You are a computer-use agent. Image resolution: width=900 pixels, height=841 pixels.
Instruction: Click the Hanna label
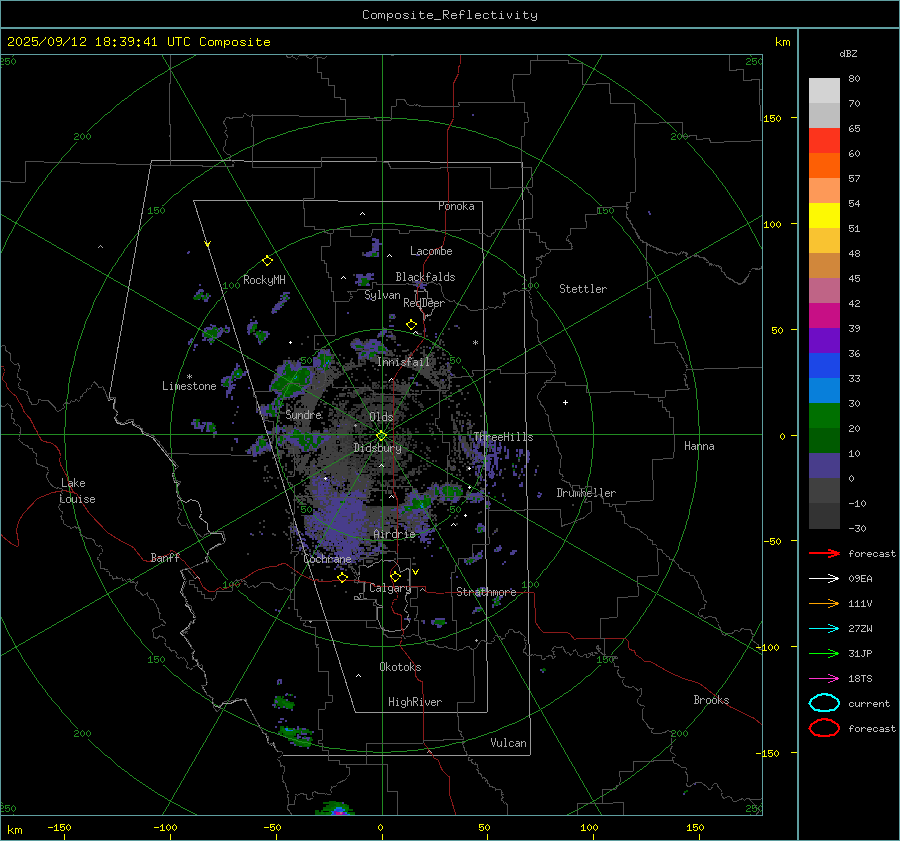point(699,446)
